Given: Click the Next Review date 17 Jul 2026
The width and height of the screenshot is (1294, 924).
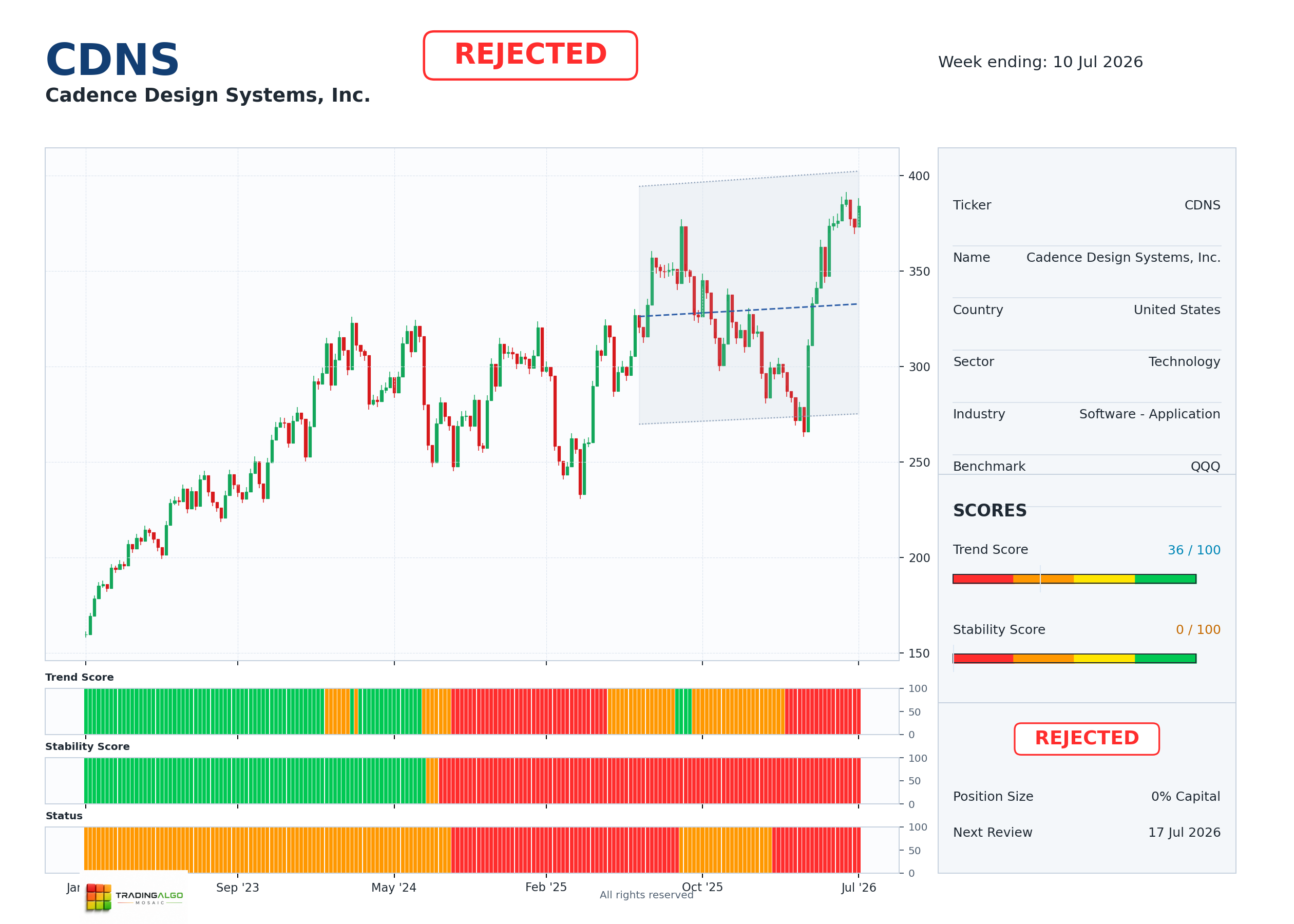Looking at the screenshot, I should coord(1184,833).
